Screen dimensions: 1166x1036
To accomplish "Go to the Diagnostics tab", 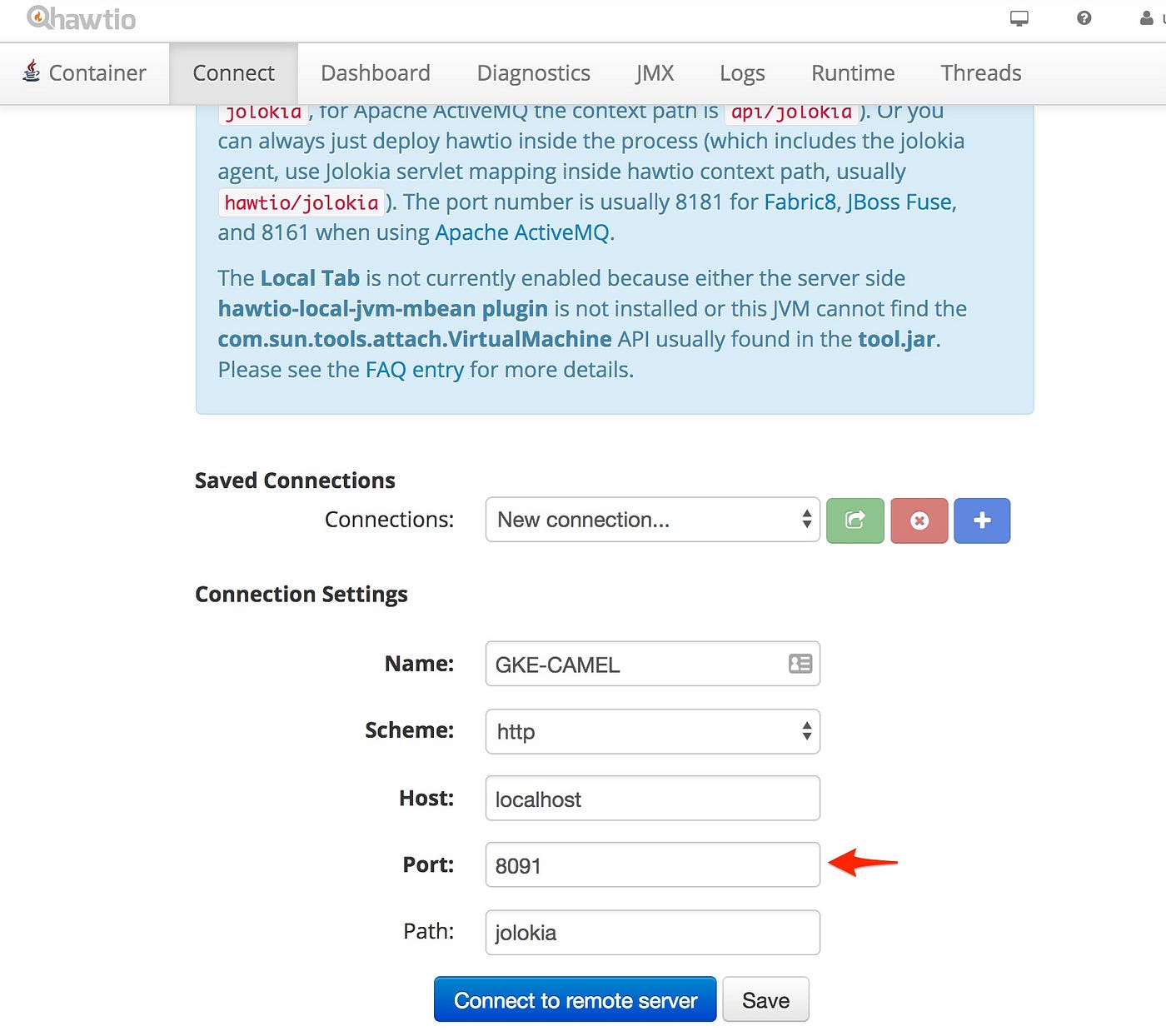I will [x=534, y=73].
